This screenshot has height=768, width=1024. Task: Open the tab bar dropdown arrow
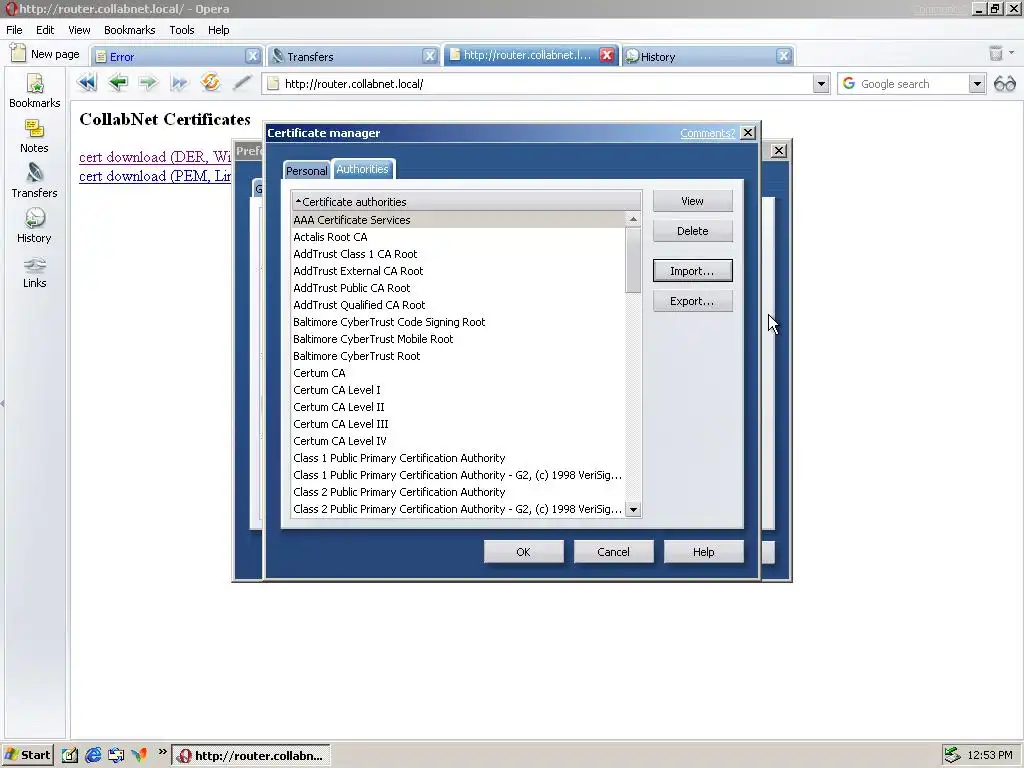pyautogui.click(x=1012, y=52)
